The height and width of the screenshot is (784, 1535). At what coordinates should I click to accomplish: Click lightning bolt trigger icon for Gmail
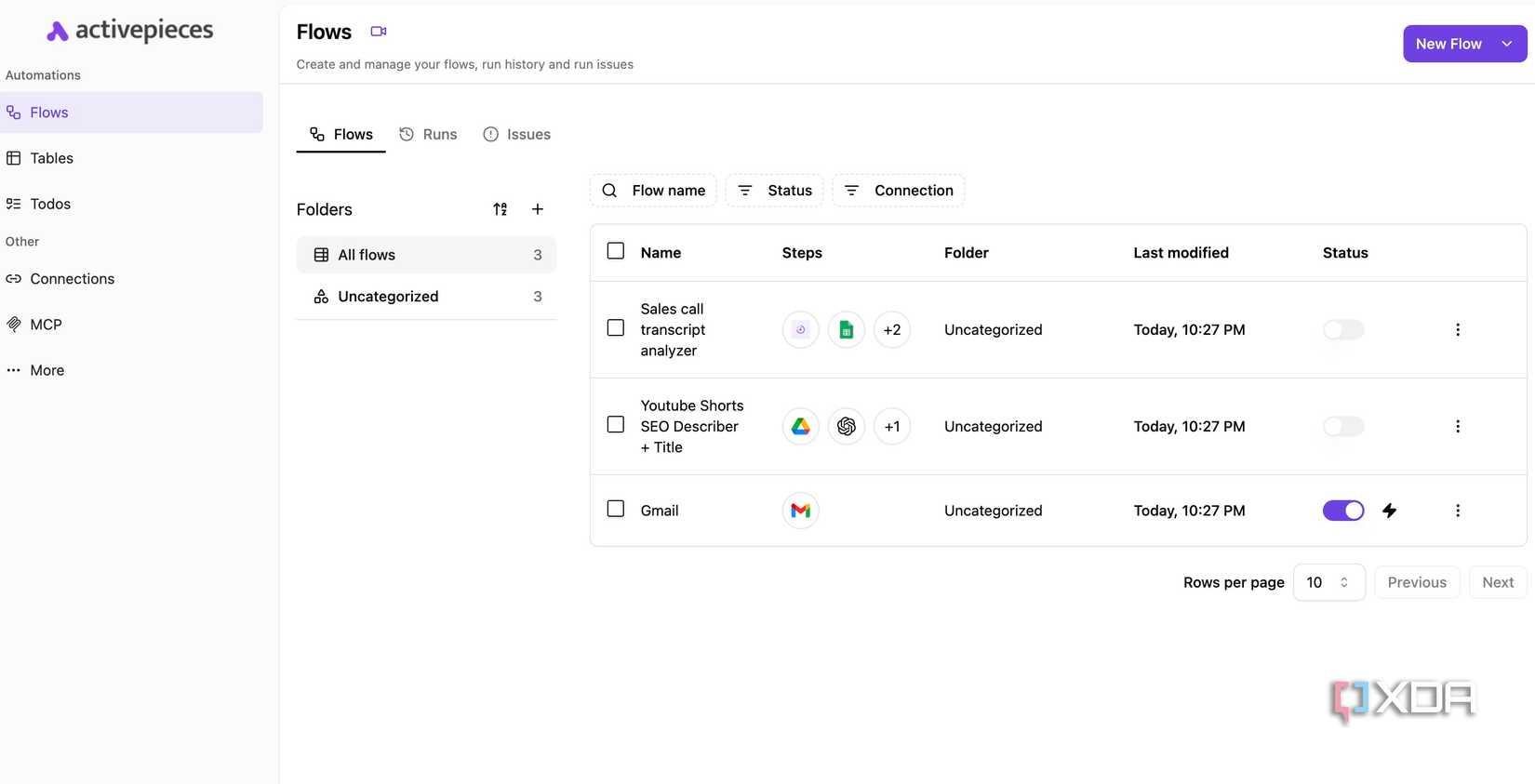tap(1390, 511)
